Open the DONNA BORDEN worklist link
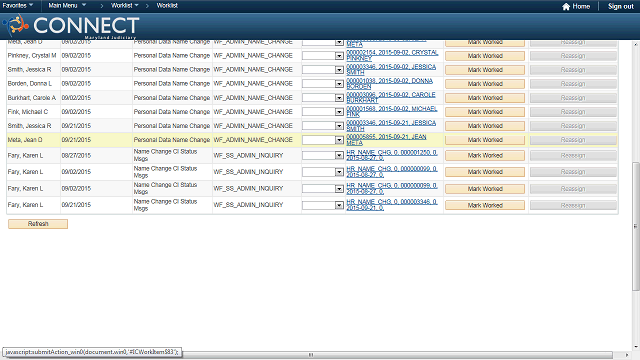Viewport: 640px width, 360px height. click(389, 83)
